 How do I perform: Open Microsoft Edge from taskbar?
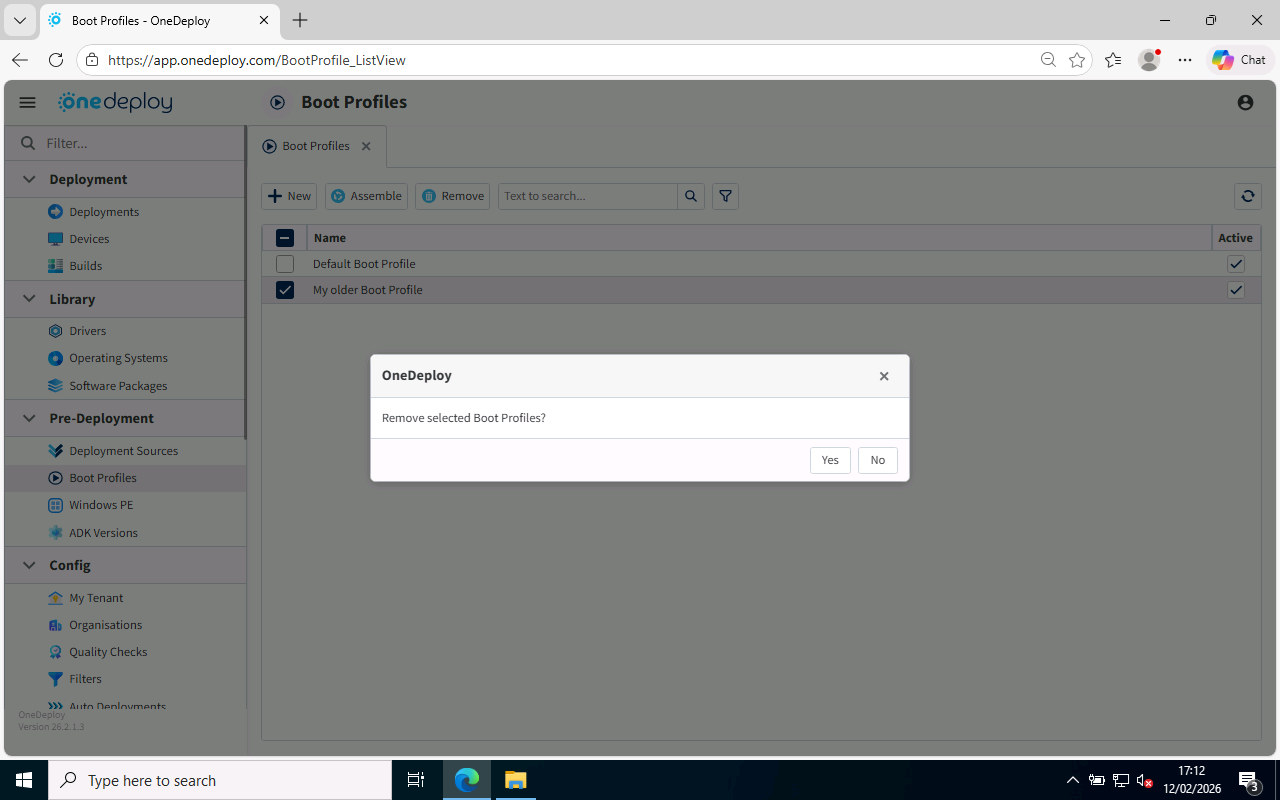pos(467,780)
